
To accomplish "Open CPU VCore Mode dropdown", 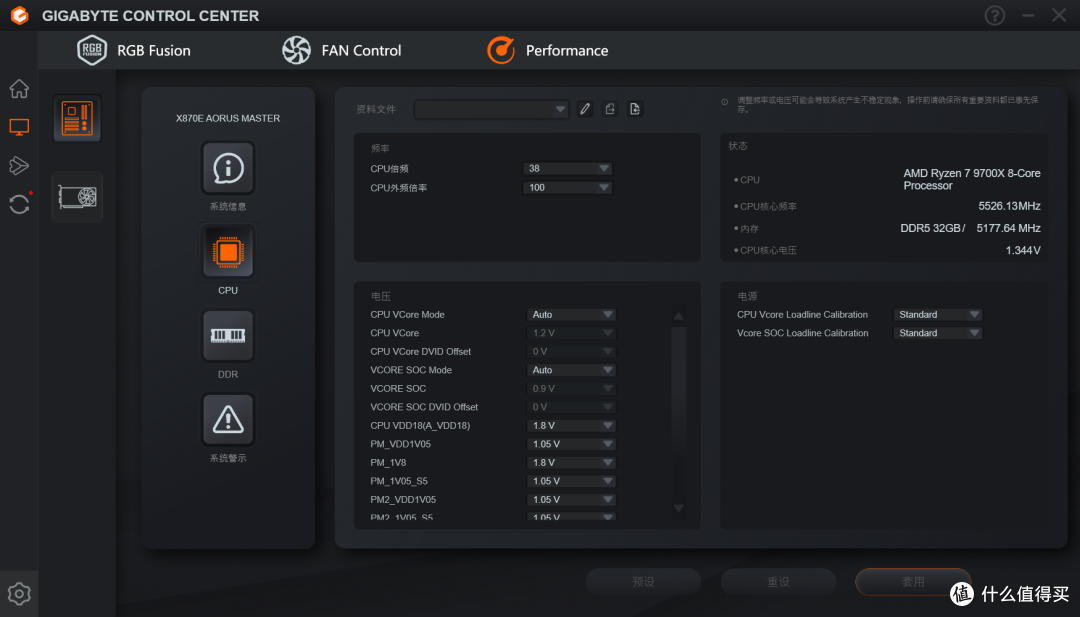I will coord(571,315).
